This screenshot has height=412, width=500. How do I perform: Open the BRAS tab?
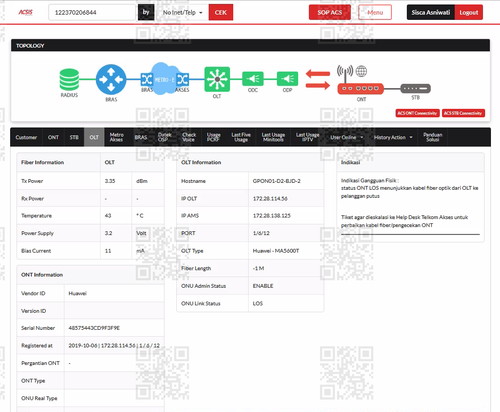tap(141, 137)
